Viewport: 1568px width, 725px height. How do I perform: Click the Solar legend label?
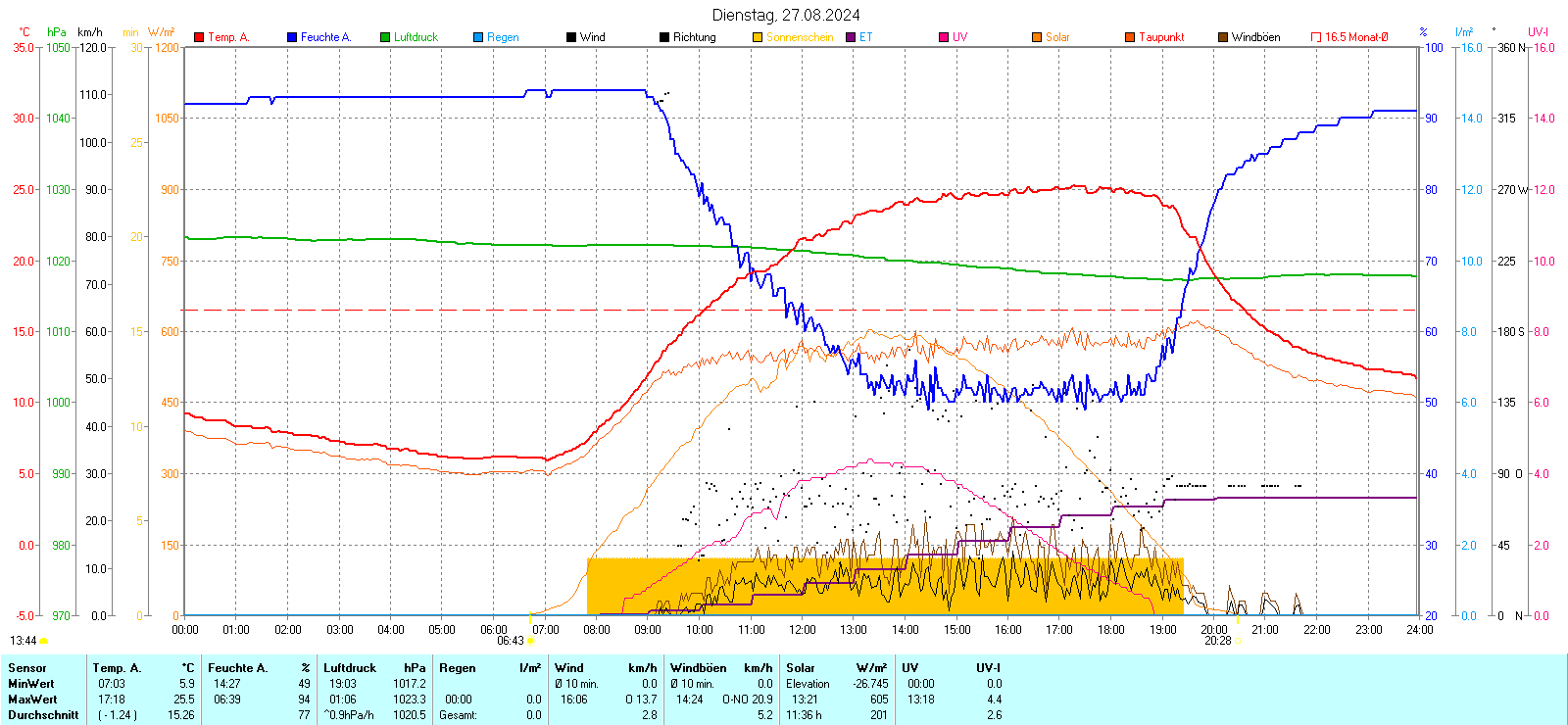click(x=1057, y=37)
